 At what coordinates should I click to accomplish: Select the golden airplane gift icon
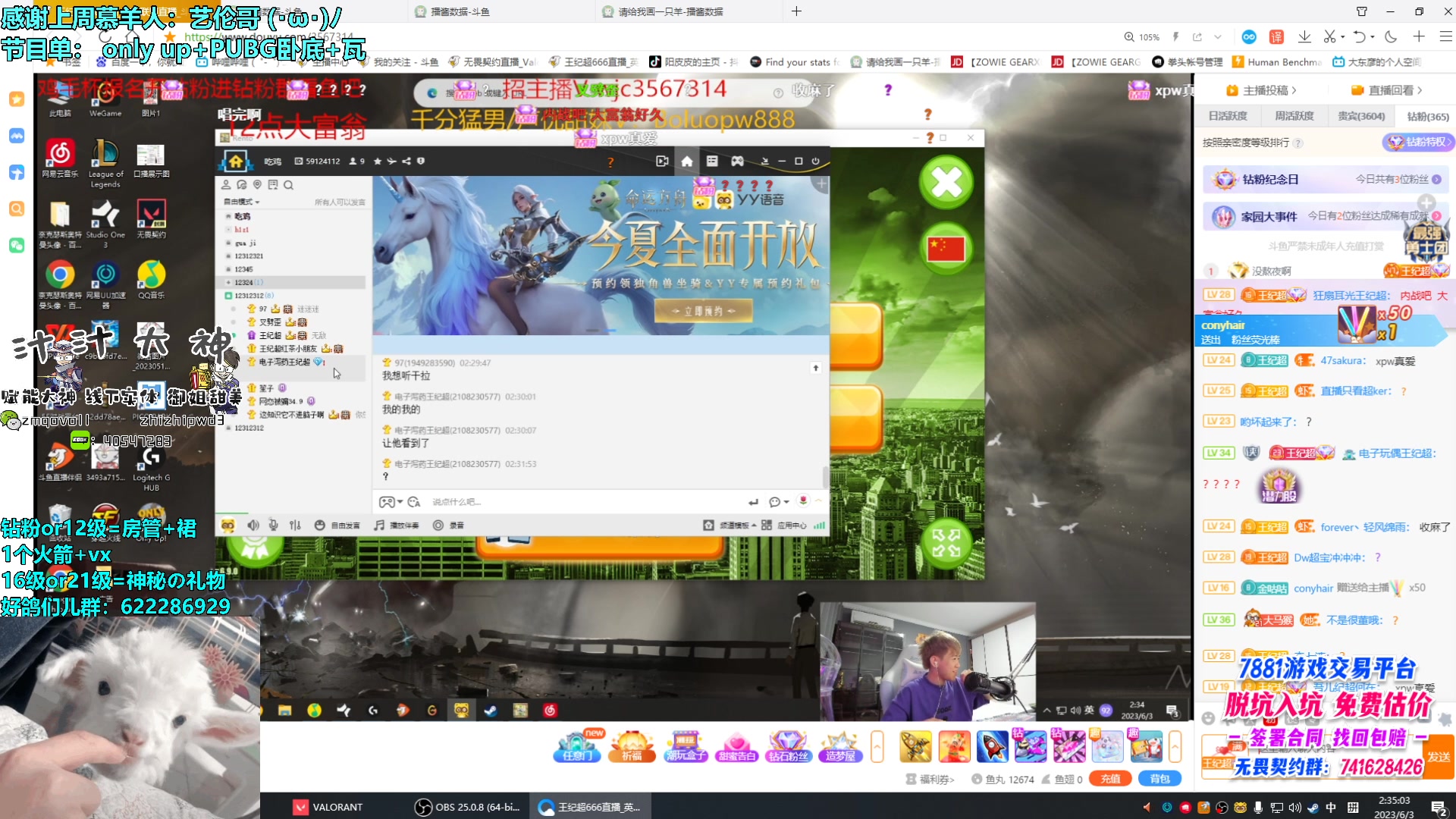pyautogui.click(x=915, y=747)
